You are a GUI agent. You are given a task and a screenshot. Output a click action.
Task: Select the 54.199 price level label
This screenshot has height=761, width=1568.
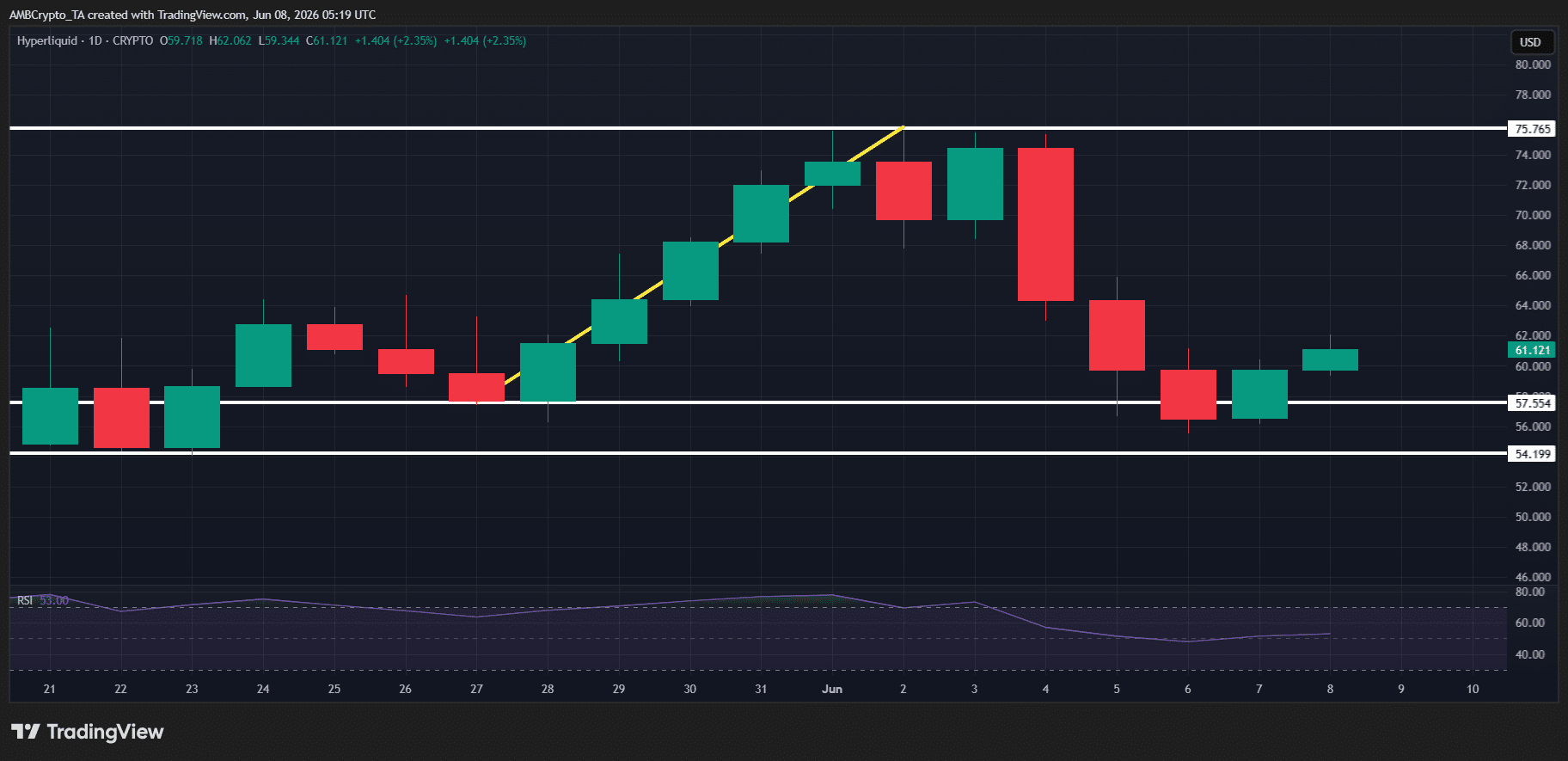1532,454
